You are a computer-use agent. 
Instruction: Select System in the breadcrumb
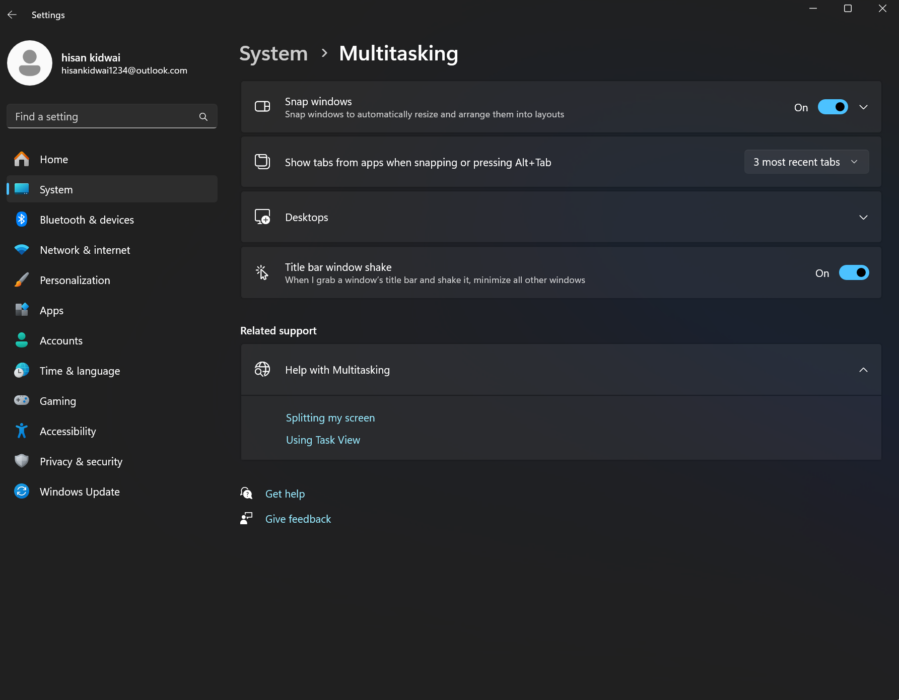coord(273,53)
